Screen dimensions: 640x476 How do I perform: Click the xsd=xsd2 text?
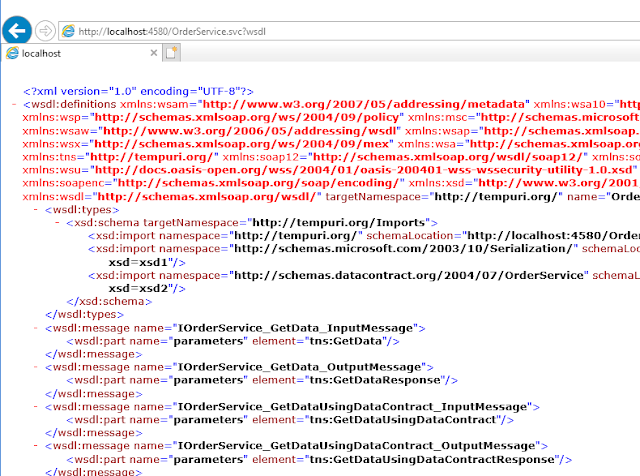coord(138,289)
